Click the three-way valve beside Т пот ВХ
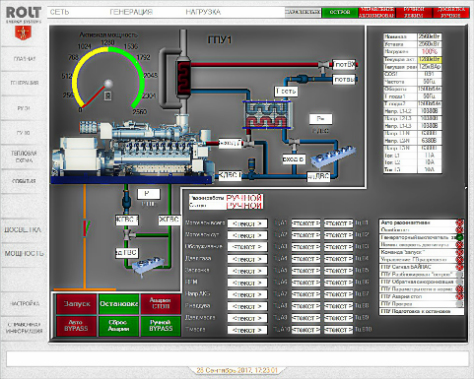 pos(323,65)
